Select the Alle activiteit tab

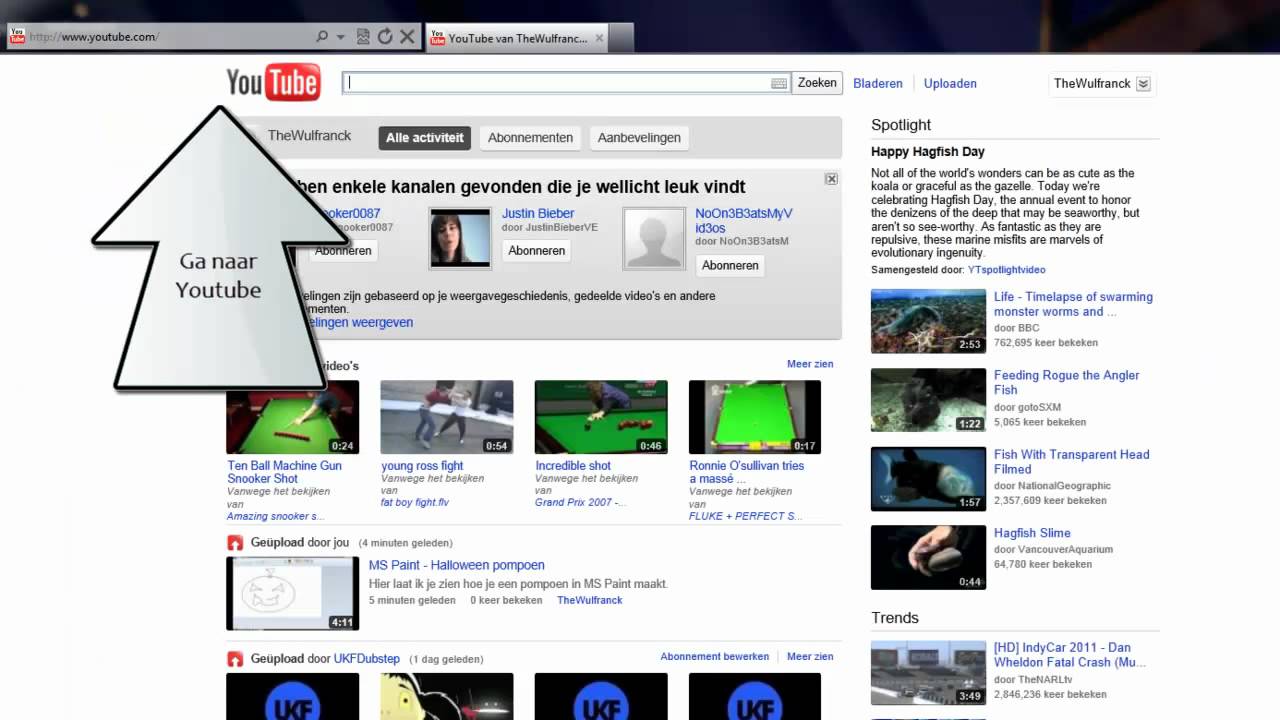pos(425,138)
